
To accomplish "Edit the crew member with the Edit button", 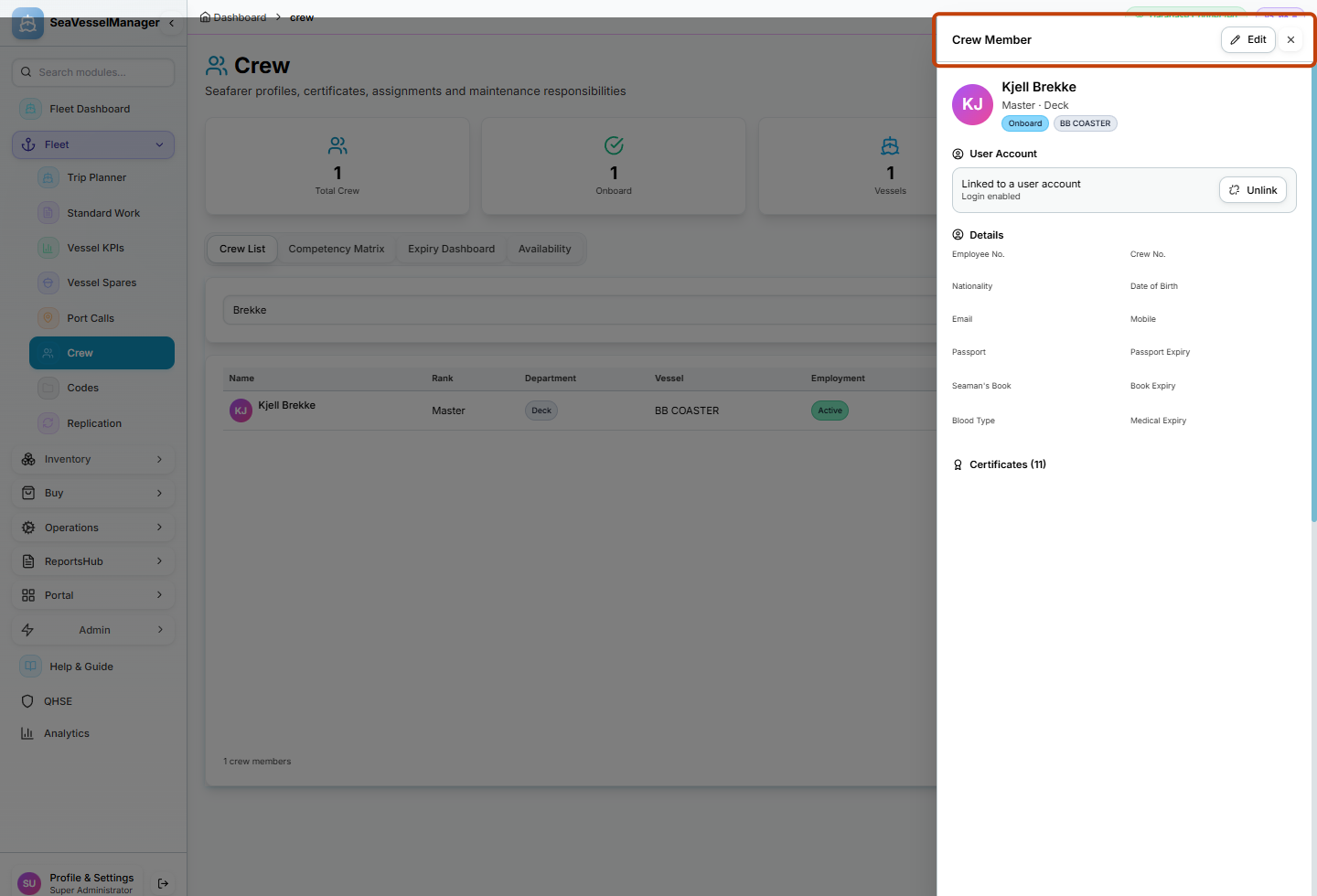I will [1247, 39].
